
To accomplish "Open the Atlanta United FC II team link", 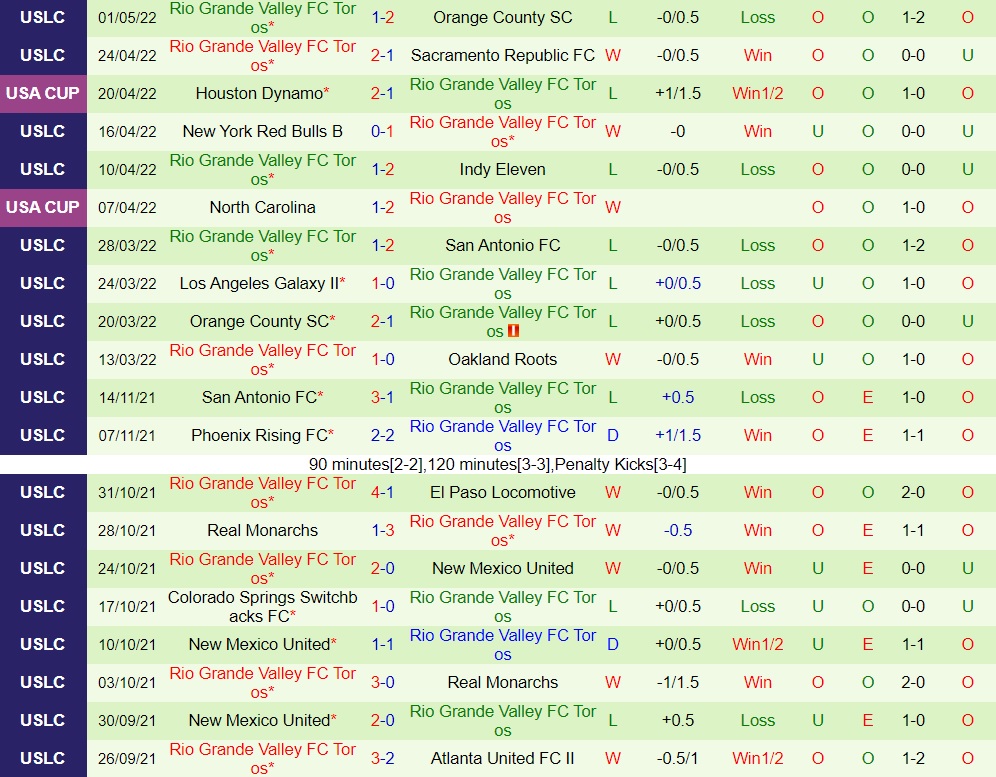I will [502, 759].
